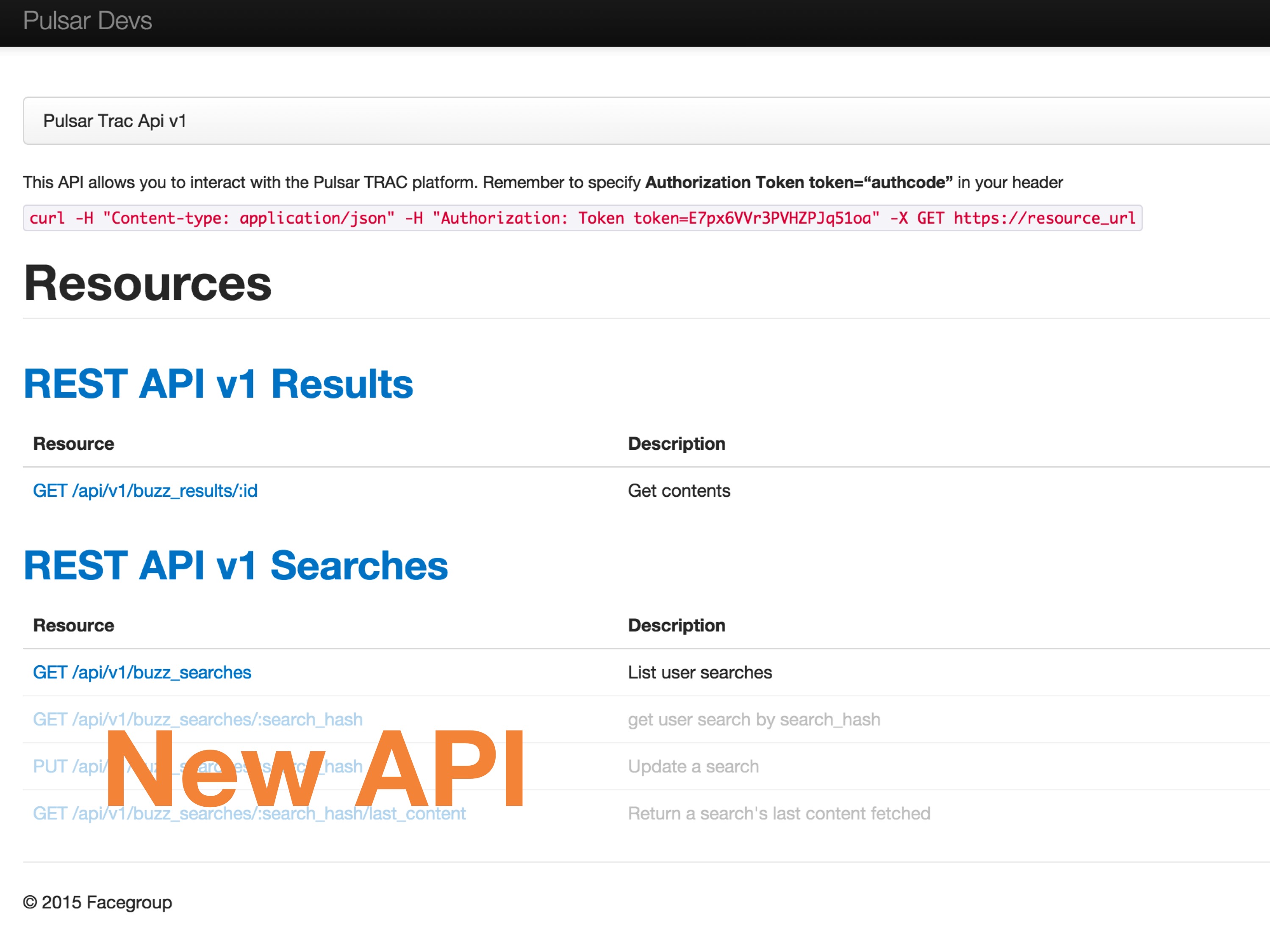The height and width of the screenshot is (952, 1270).
Task: Open the REST API v1 Results heading link
Action: (x=218, y=384)
